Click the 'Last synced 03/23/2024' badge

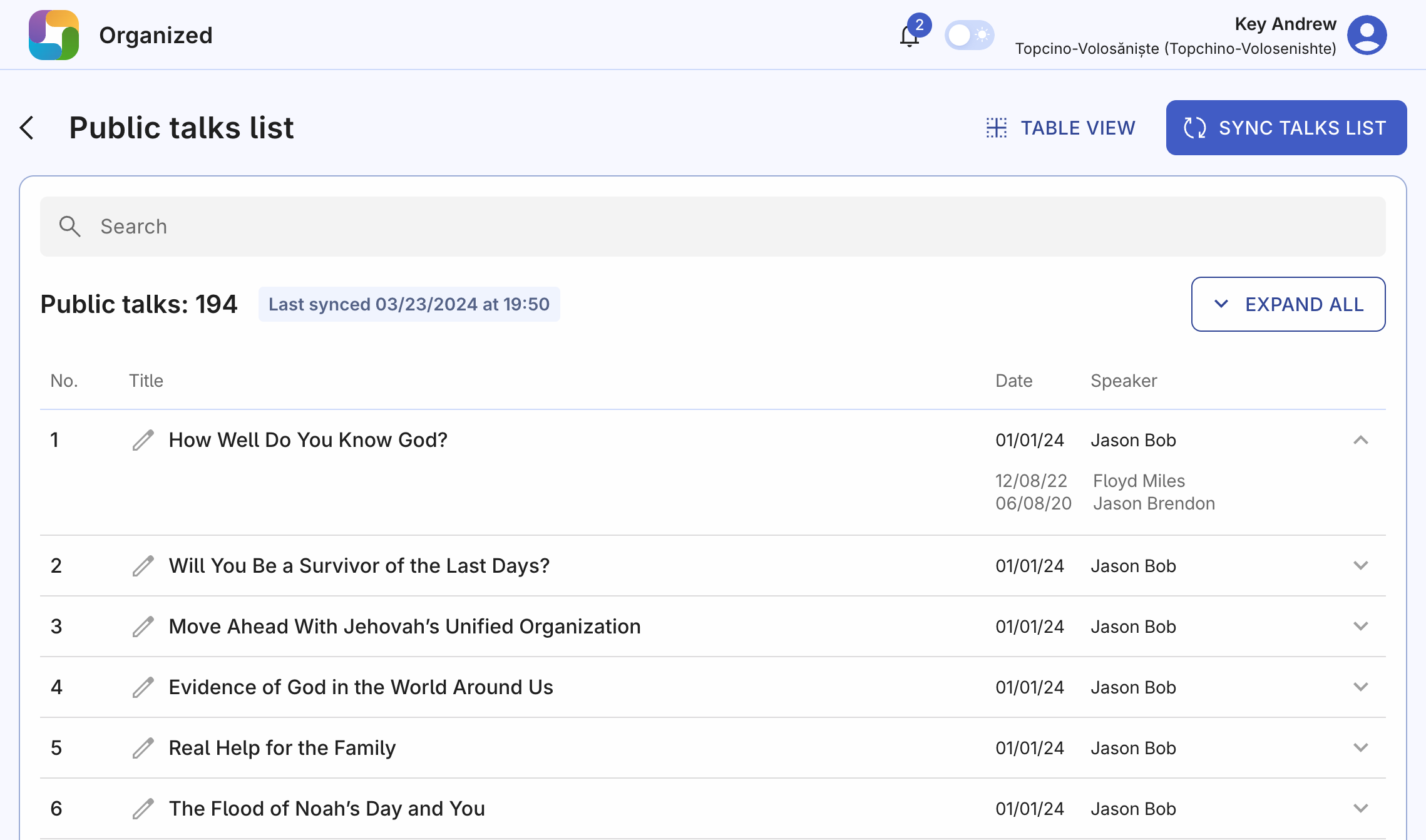(409, 304)
